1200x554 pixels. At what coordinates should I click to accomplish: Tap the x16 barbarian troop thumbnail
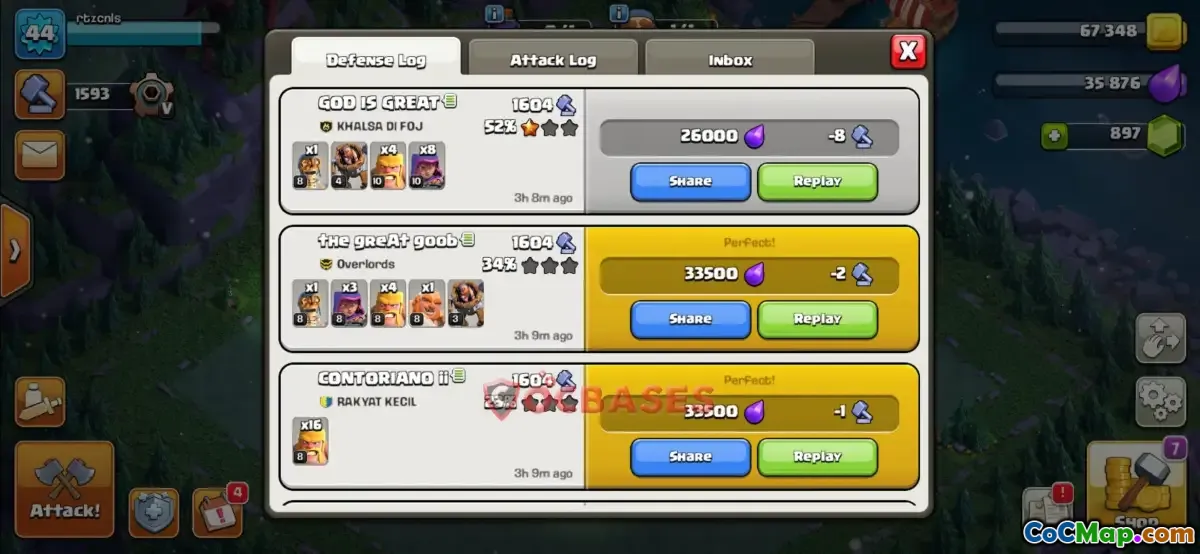311,442
